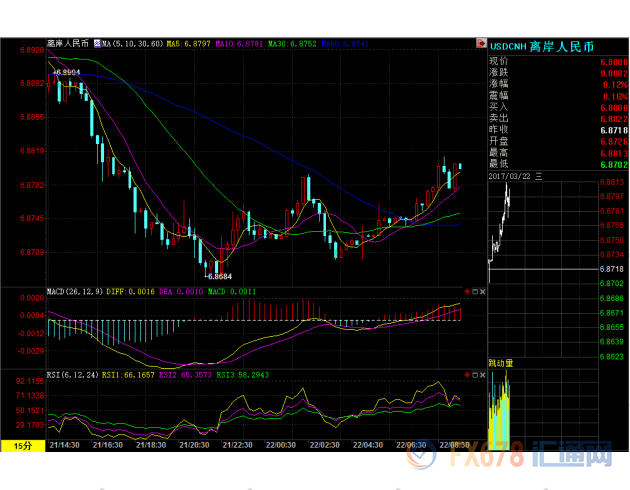The image size is (630, 490).
Task: Click the 开盘 value 6.8726
Action: pyautogui.click(x=614, y=142)
